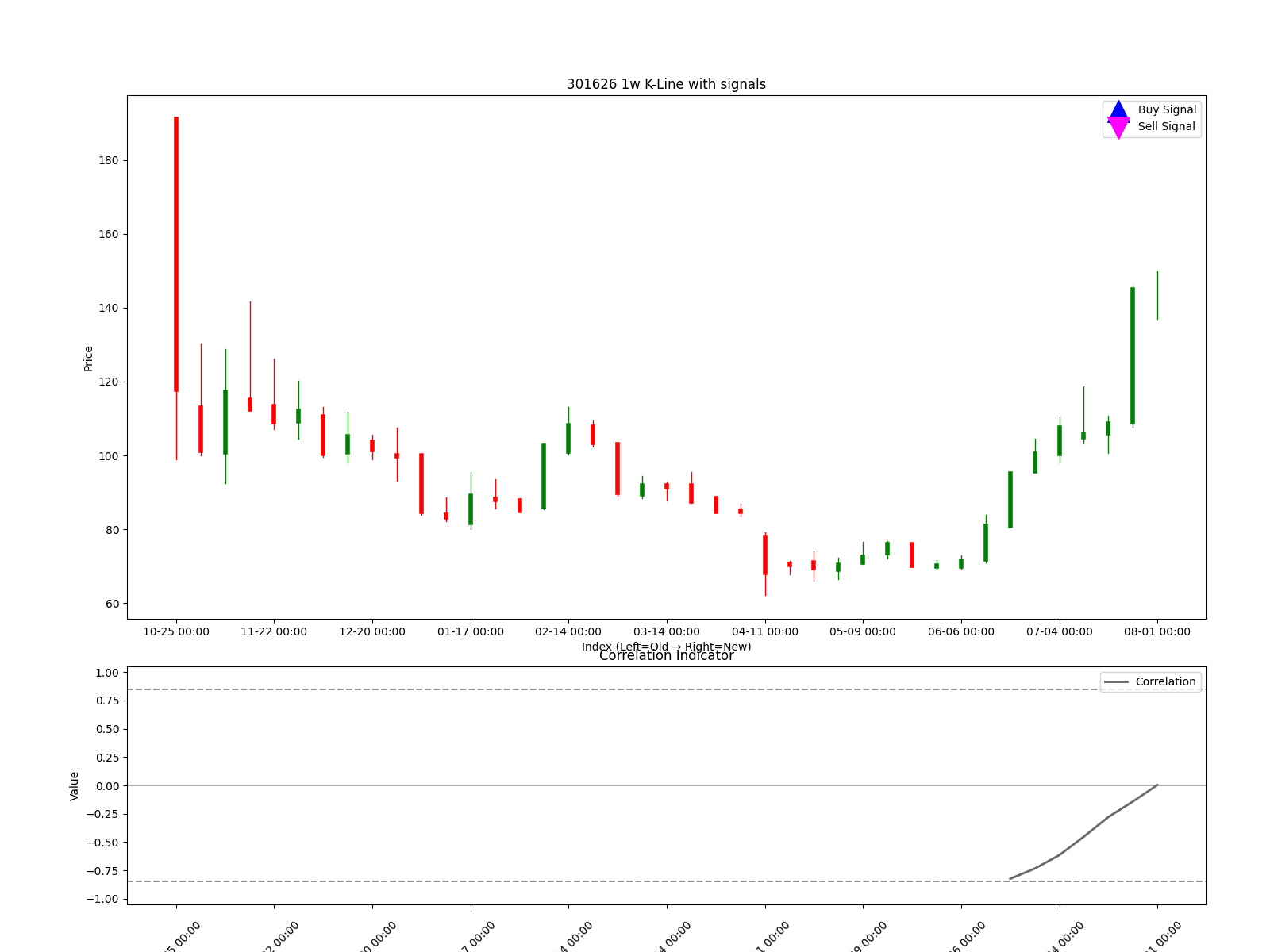The height and width of the screenshot is (952, 1270).
Task: Click the '12-20 00:00' x-axis tick label
Action: 372,632
